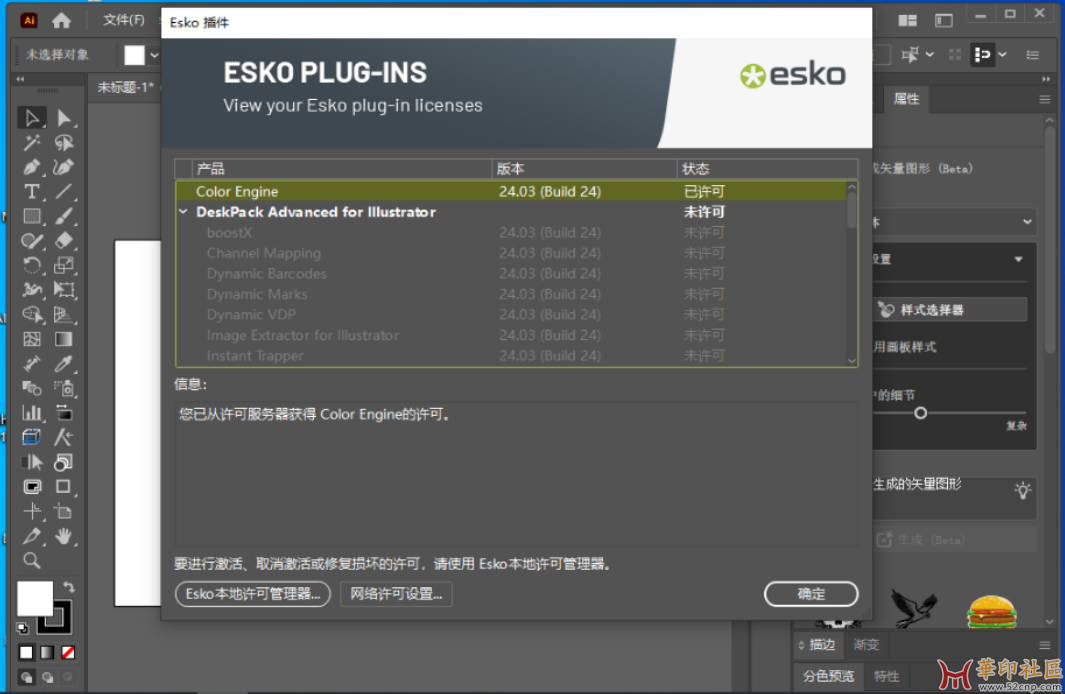Viewport: 1065px width, 694px height.
Task: Reset default fill and stroke icon
Action: (22, 628)
